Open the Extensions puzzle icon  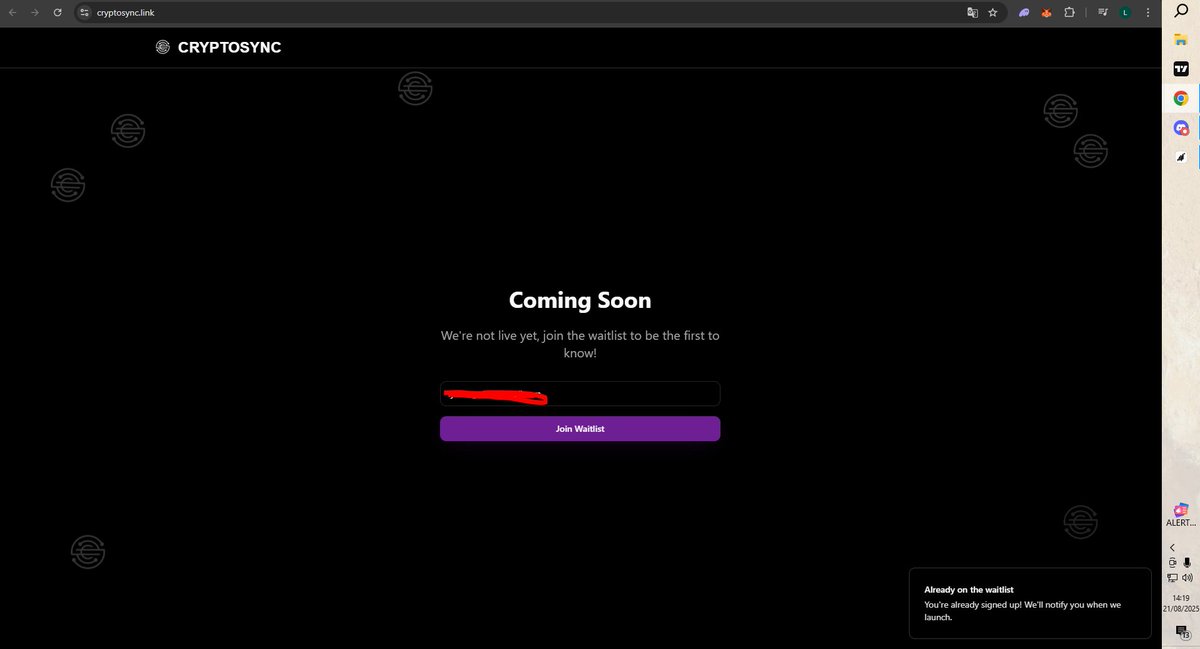coord(1070,13)
